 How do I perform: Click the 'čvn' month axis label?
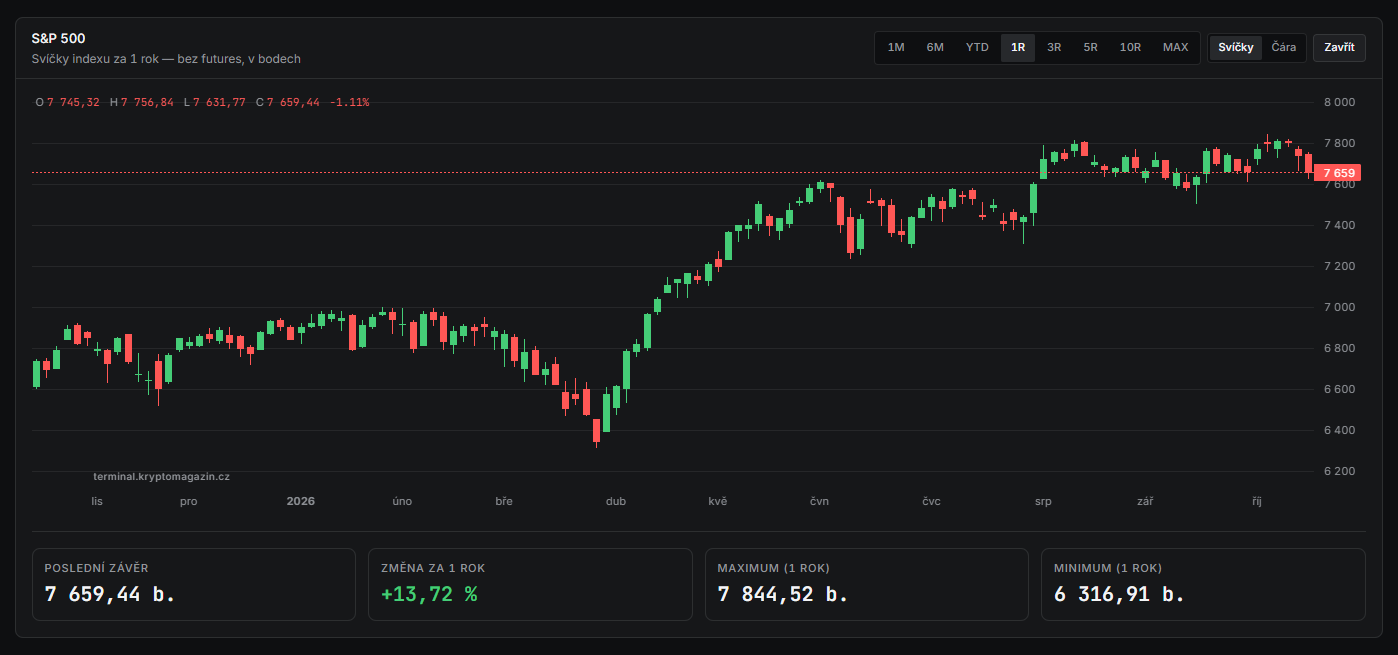[x=820, y=501]
